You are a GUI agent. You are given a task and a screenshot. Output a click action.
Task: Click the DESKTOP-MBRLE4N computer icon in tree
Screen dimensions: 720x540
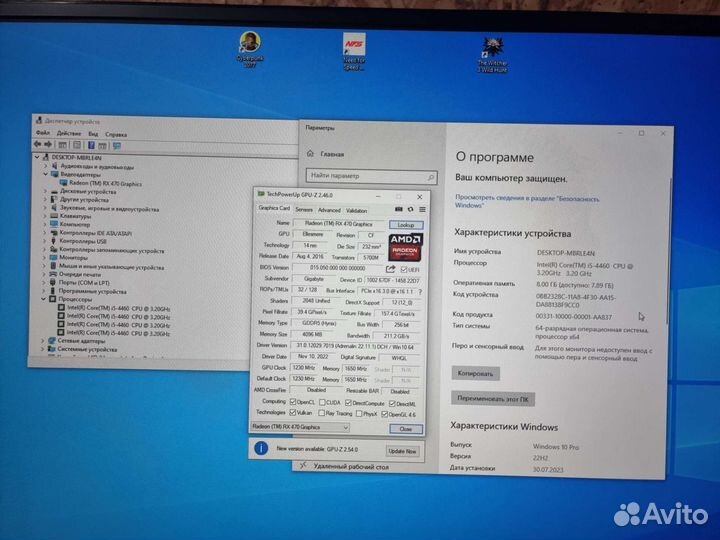pyautogui.click(x=46, y=157)
